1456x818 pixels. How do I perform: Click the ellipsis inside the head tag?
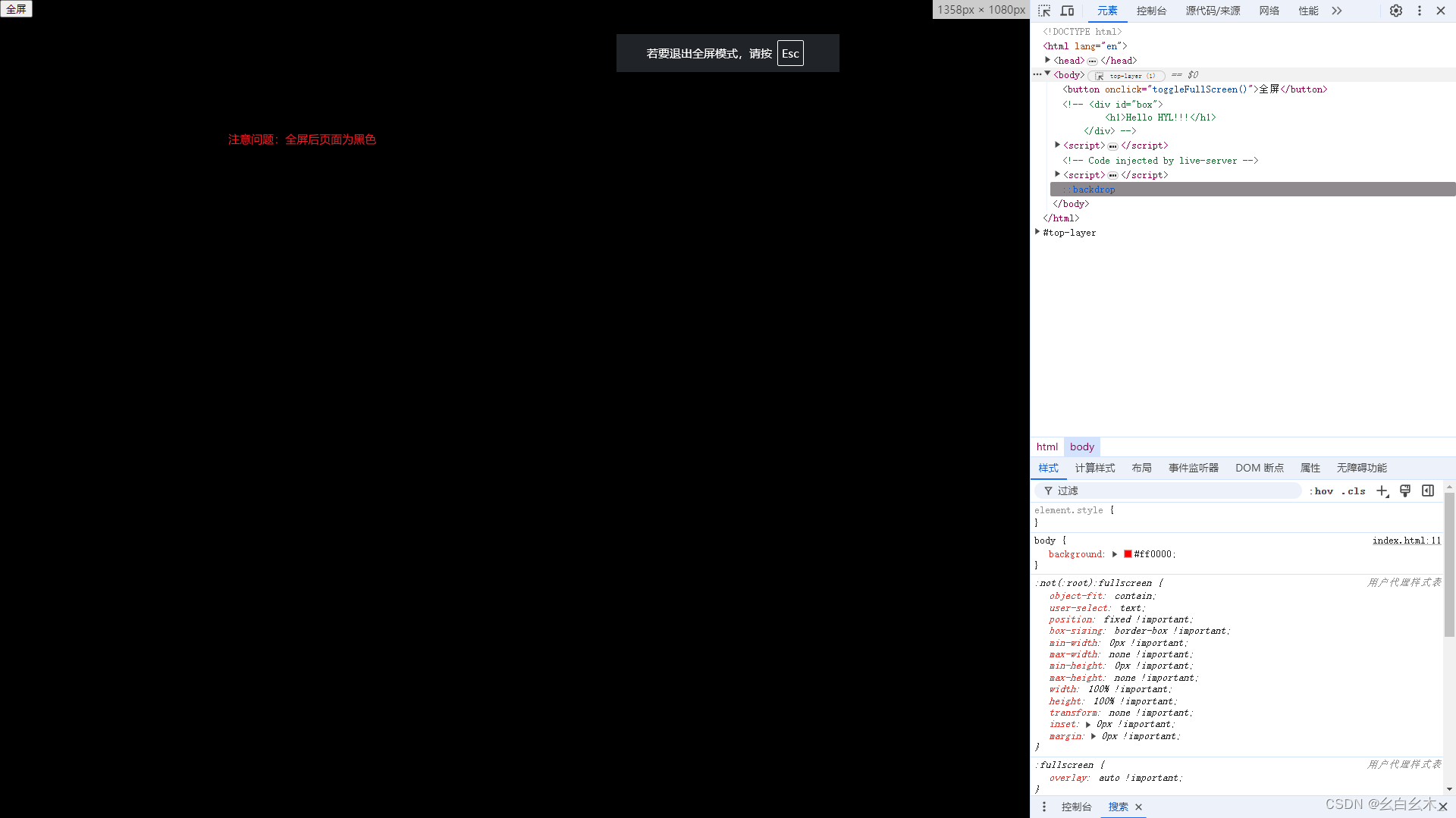click(x=1092, y=61)
